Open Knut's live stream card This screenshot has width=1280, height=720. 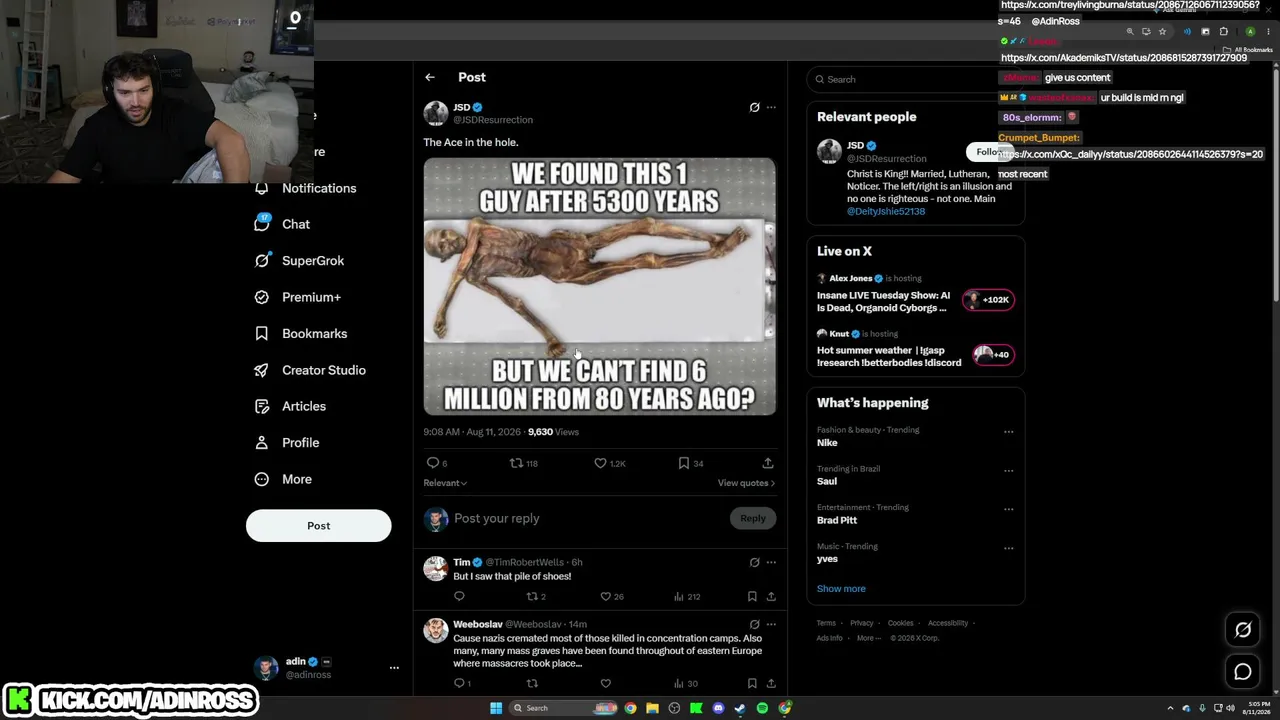[x=915, y=349]
